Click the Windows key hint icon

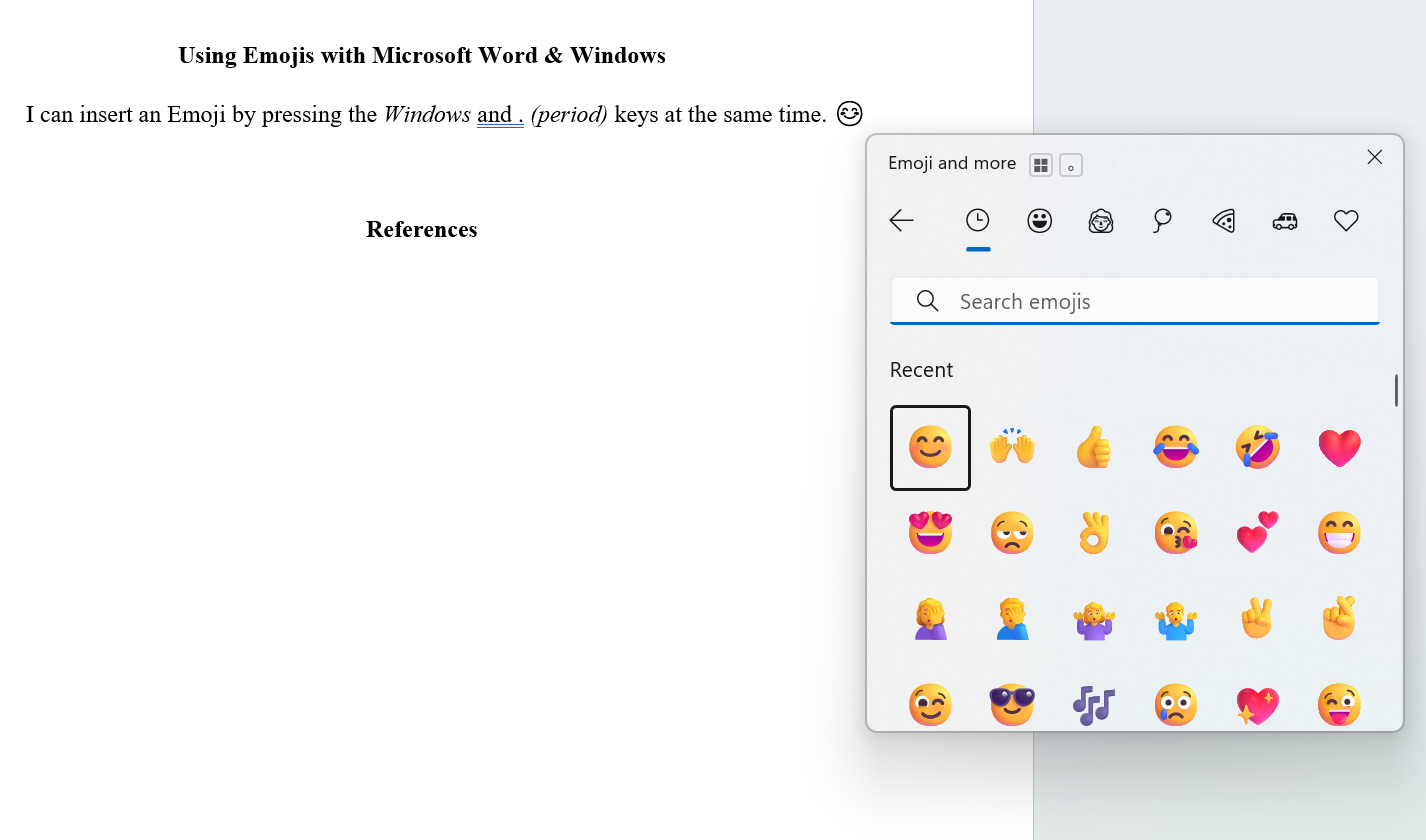1041,166
